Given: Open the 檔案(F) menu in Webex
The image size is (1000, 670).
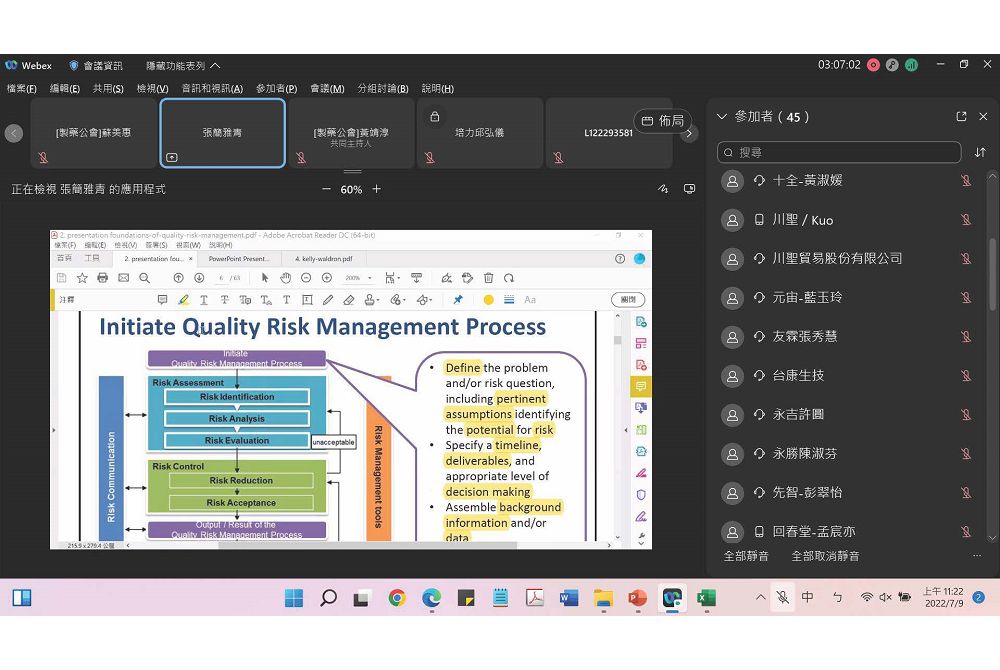Looking at the screenshot, I should tap(21, 89).
